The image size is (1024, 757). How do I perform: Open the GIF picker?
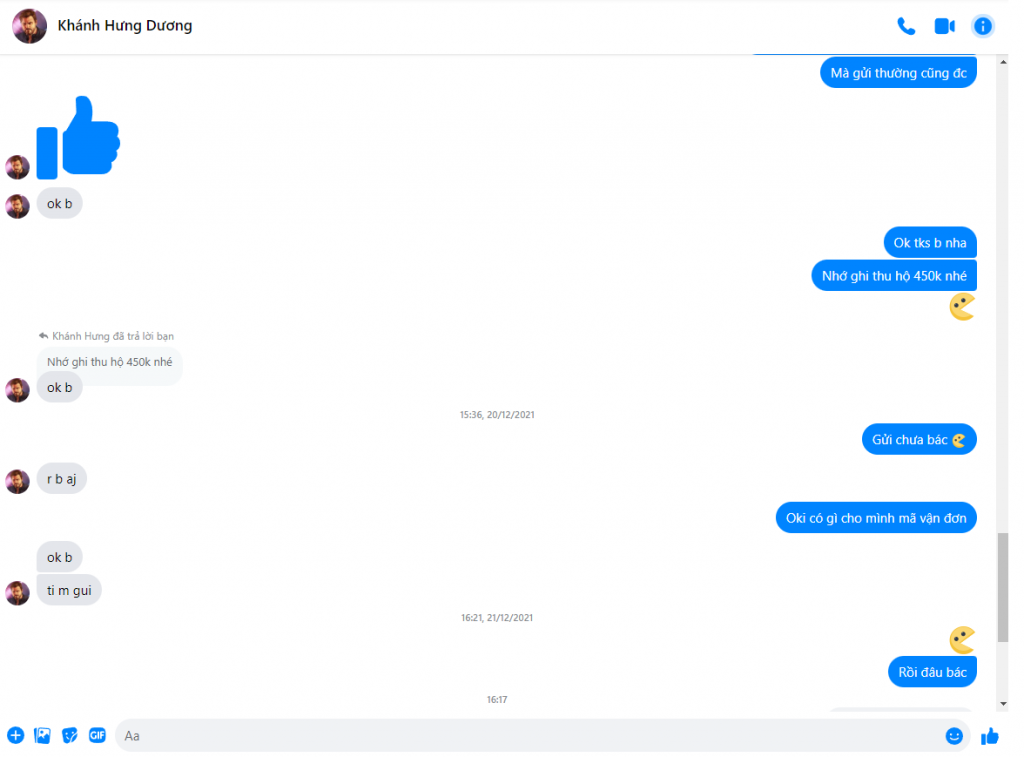(97, 735)
